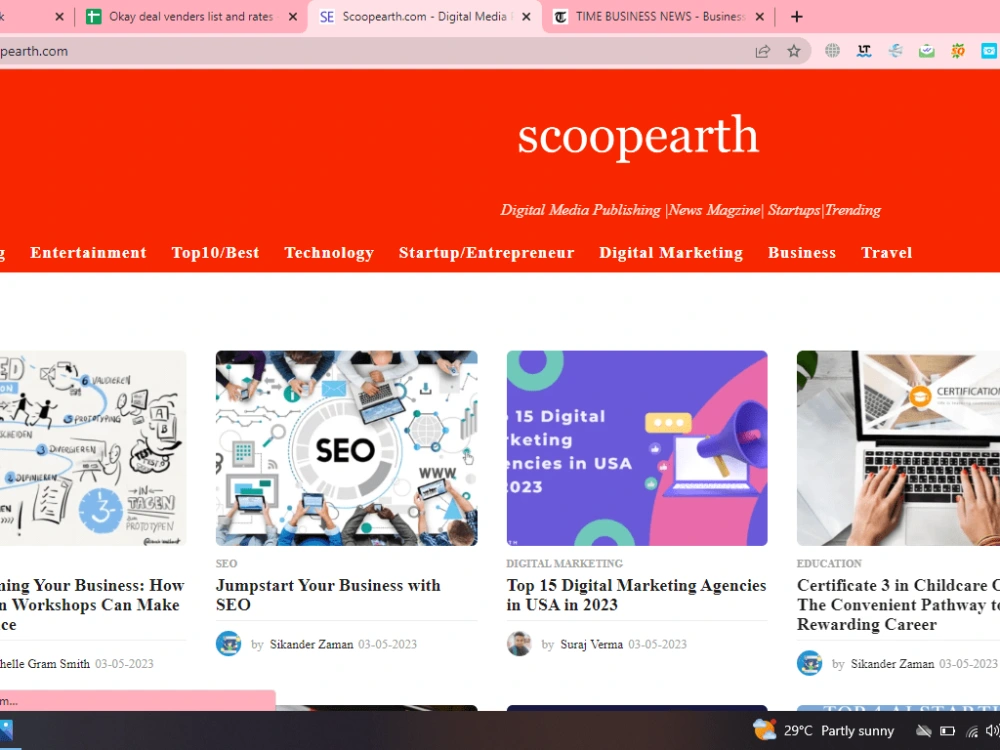
Task: Open the globe extension icon
Action: point(832,51)
